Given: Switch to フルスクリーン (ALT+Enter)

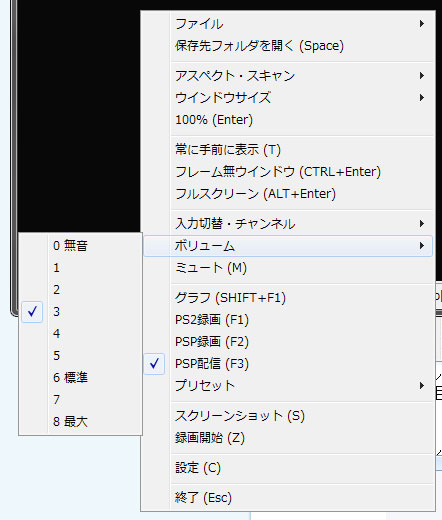Looking at the screenshot, I should tap(288, 194).
